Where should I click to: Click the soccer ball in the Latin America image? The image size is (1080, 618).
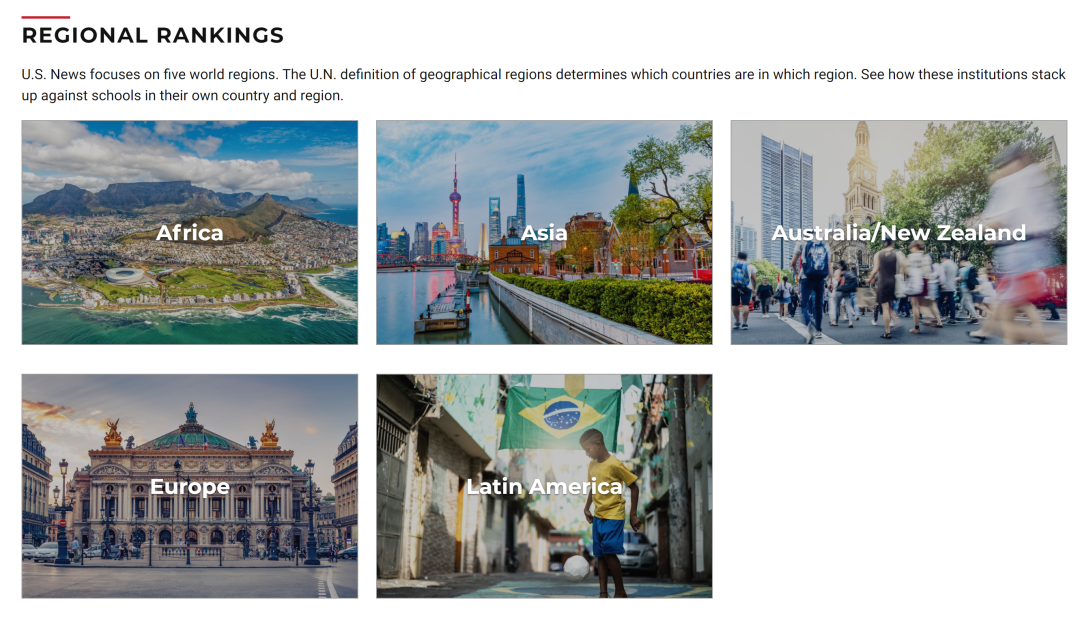click(576, 567)
